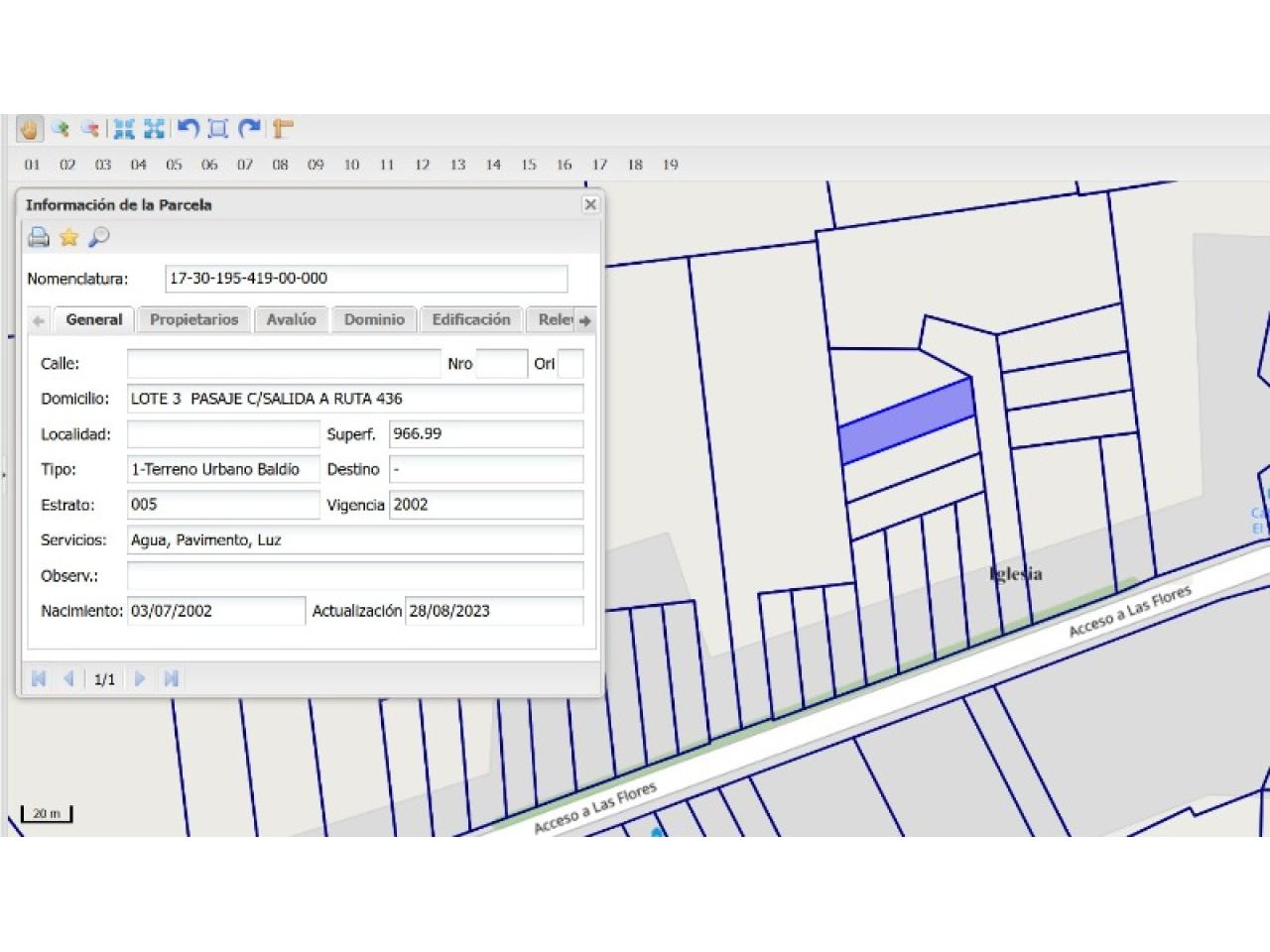Image resolution: width=1270 pixels, height=952 pixels.
Task: Mark parcel with the star icon
Action: [68, 237]
